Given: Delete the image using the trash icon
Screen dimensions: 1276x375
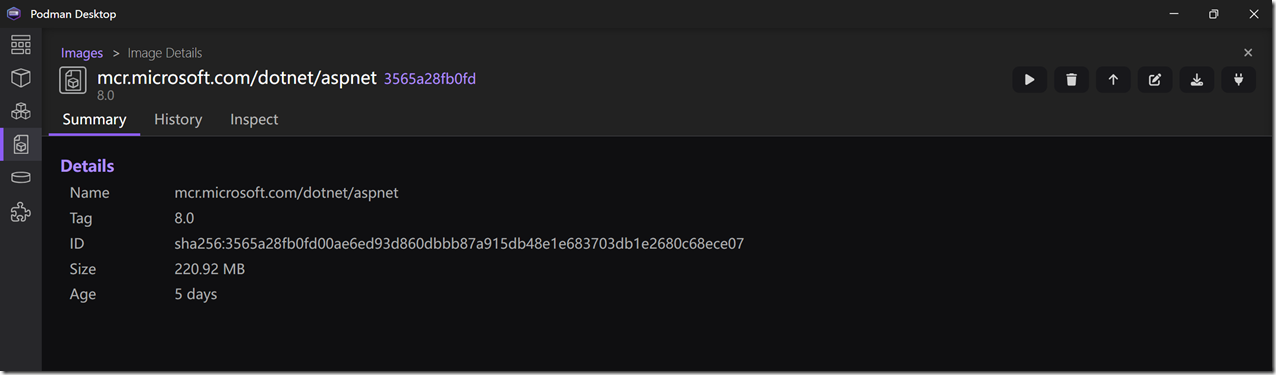Looking at the screenshot, I should pos(1071,80).
